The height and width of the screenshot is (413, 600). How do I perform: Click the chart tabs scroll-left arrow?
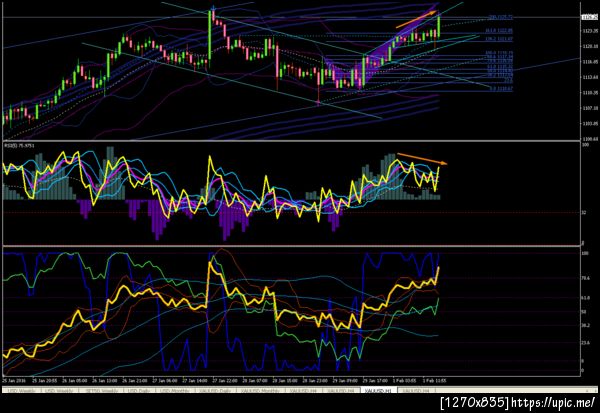[586, 390]
